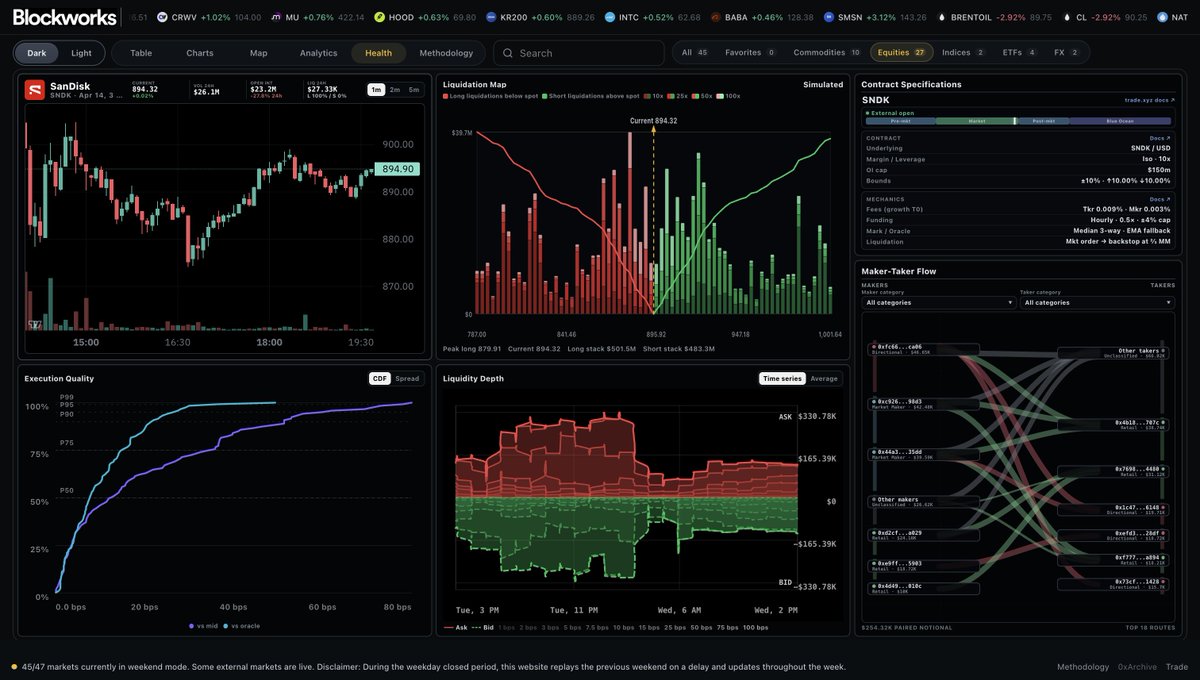Select Average in Liquidity Depth

coord(824,379)
